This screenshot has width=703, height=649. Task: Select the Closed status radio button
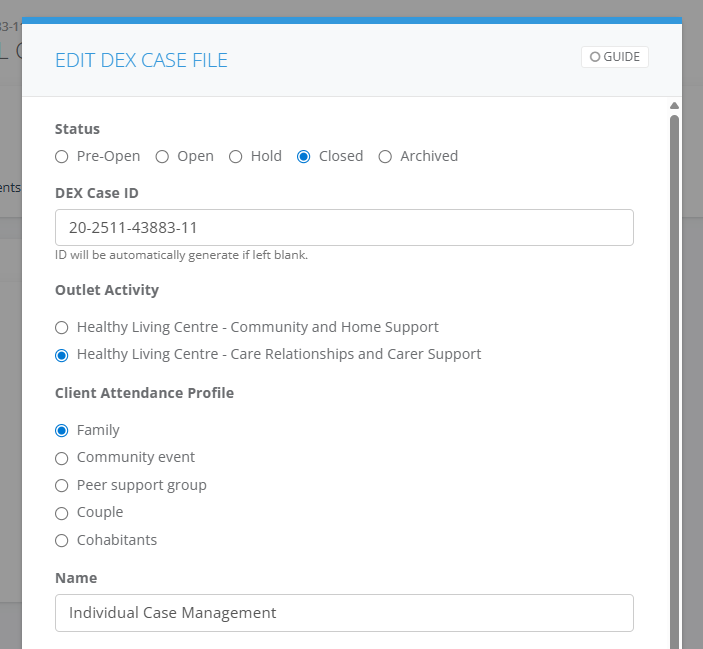point(304,156)
